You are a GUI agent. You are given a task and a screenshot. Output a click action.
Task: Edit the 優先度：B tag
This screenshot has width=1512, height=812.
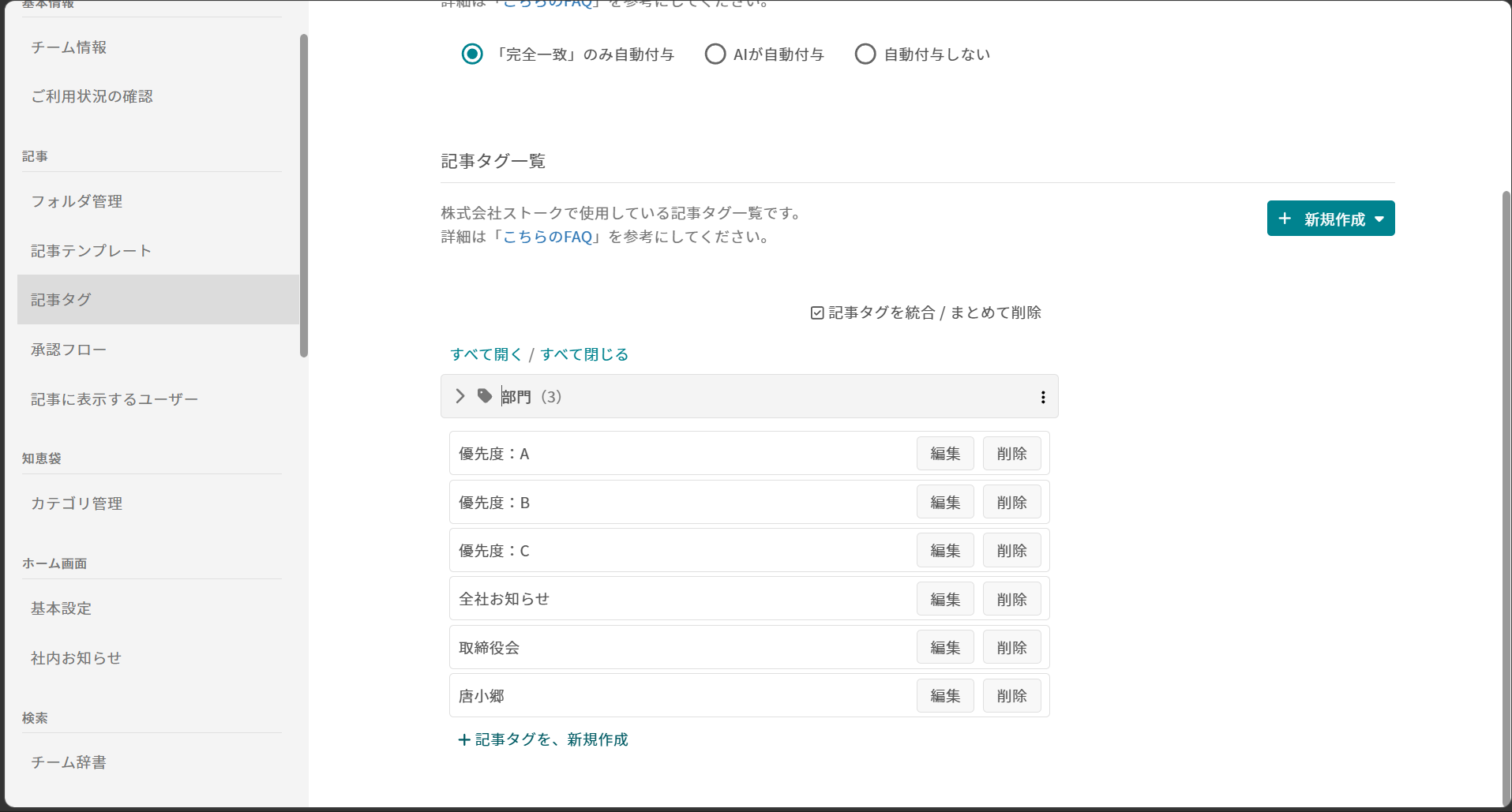(x=945, y=503)
